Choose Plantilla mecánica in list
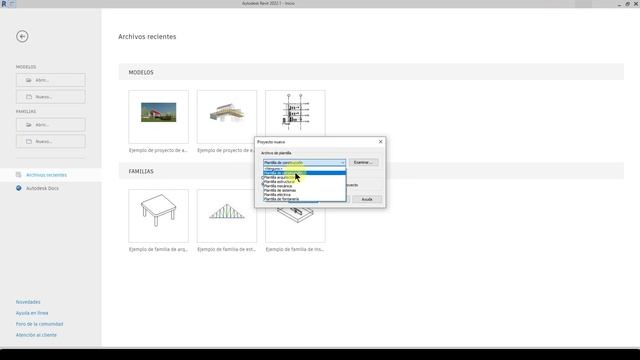This screenshot has width=640, height=360. click(x=304, y=186)
